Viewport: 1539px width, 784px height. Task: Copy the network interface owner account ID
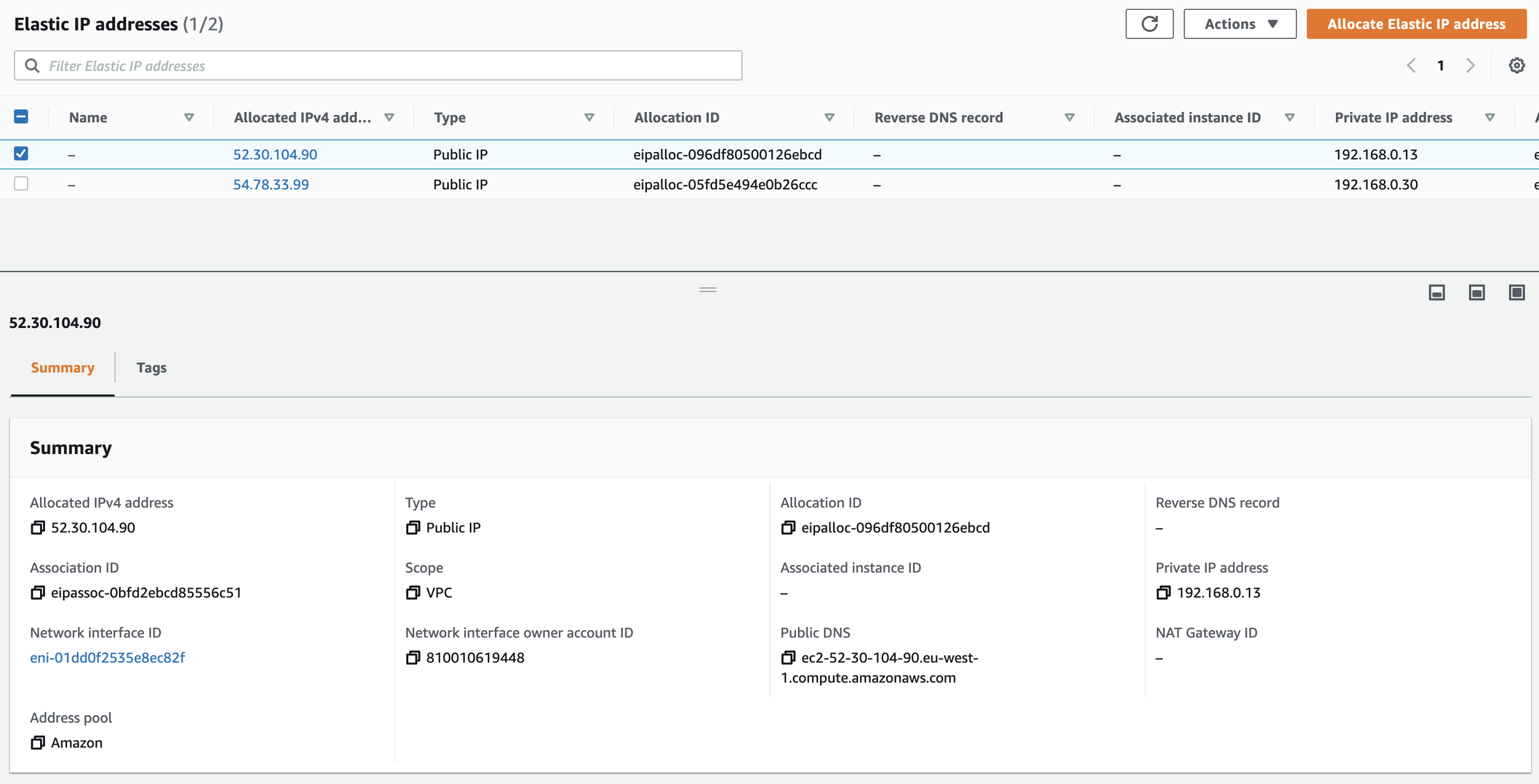[412, 658]
